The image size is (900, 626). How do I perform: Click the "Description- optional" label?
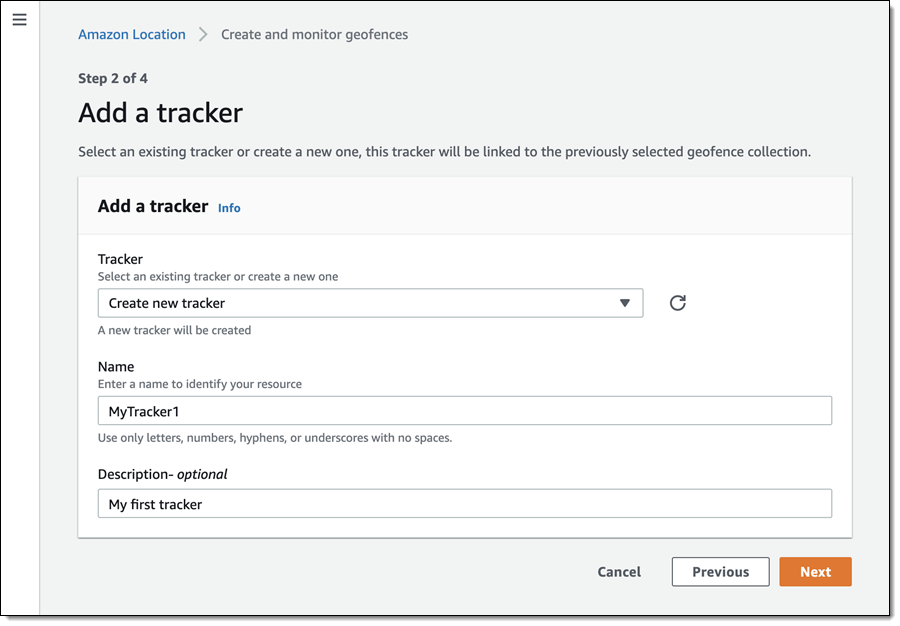point(162,474)
